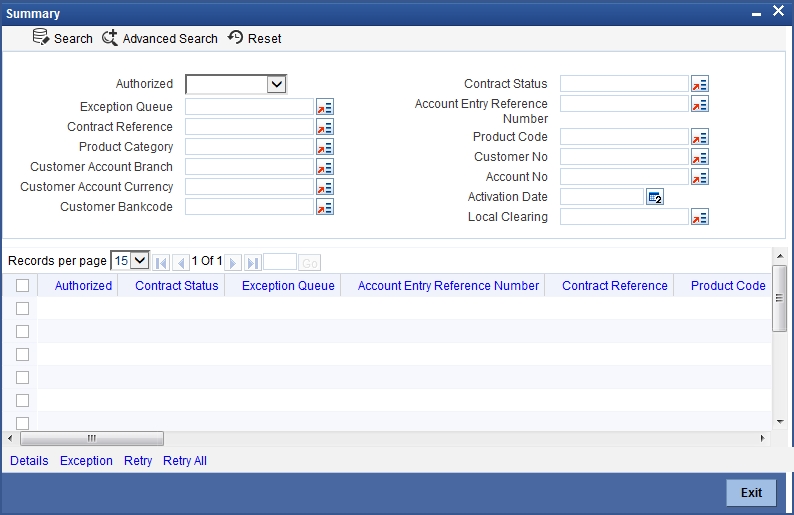Focus the Exception Queue input field
The image size is (794, 515).
(249, 107)
